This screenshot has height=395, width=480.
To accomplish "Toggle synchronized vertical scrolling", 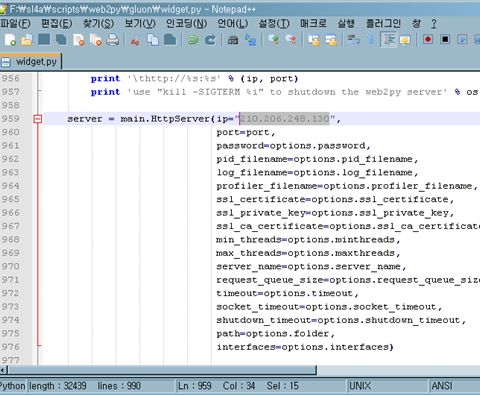I will (313, 40).
